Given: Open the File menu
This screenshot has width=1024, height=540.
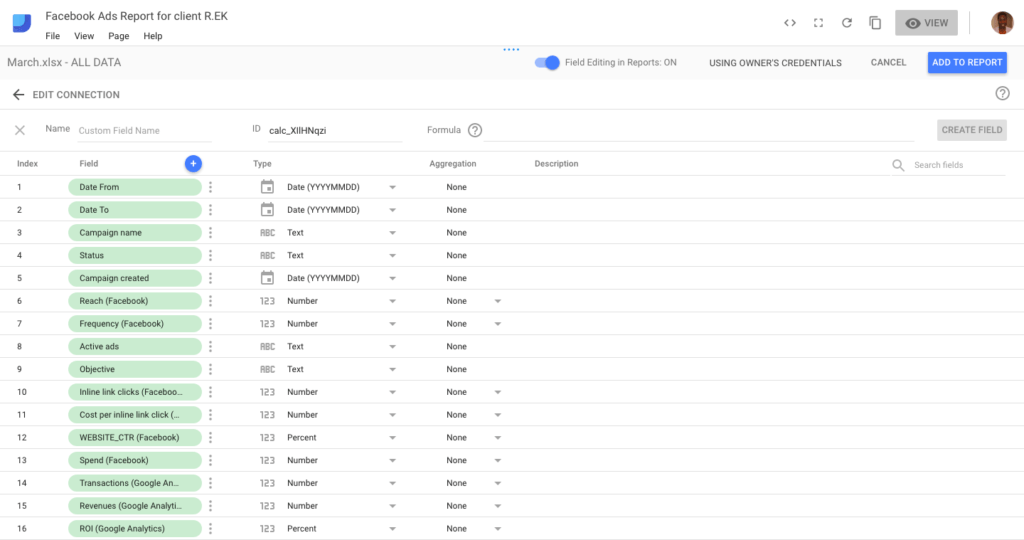Looking at the screenshot, I should tap(52, 36).
